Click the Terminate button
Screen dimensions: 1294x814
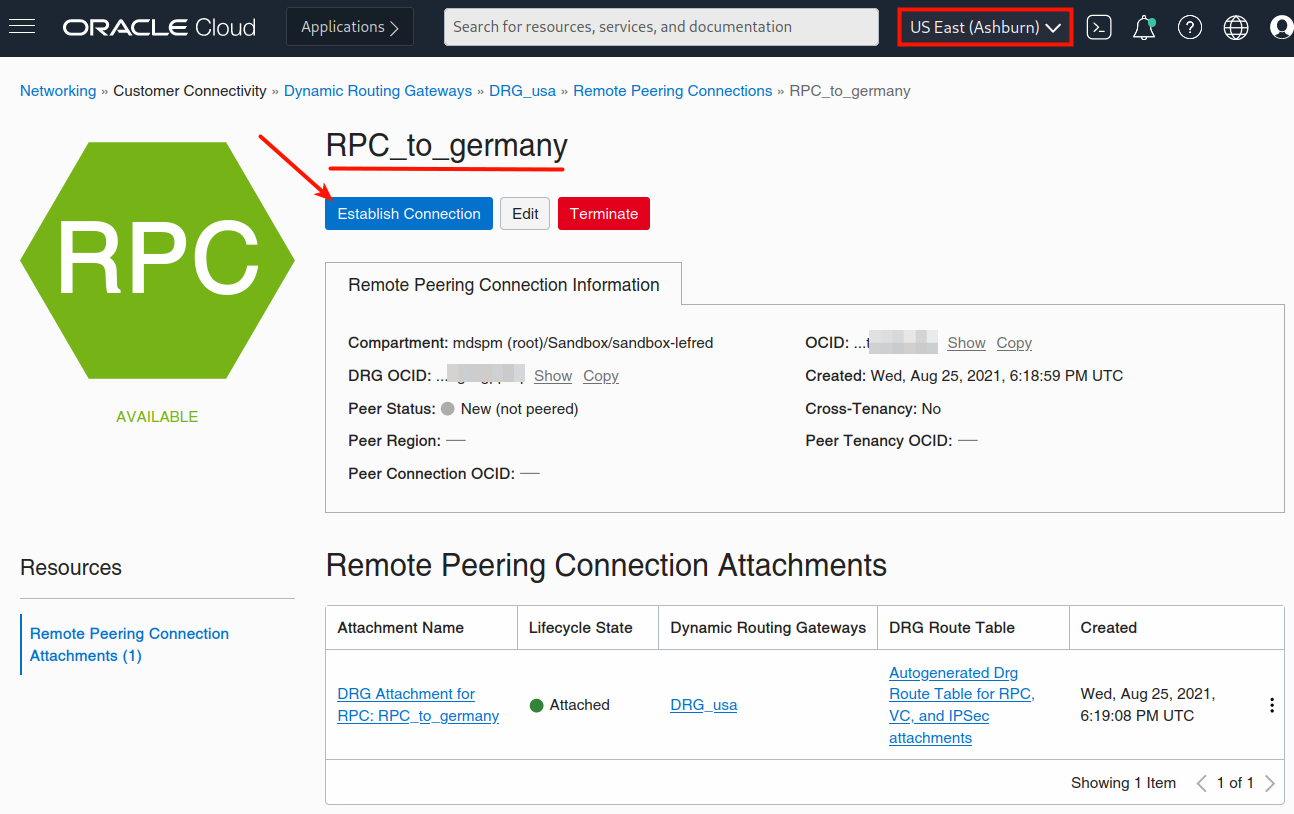coord(604,214)
